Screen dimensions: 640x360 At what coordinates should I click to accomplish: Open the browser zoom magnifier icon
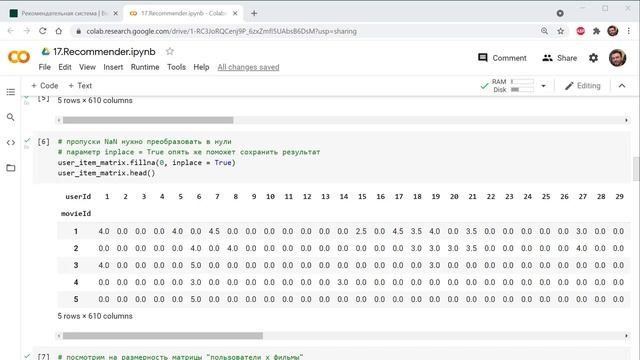544,31
